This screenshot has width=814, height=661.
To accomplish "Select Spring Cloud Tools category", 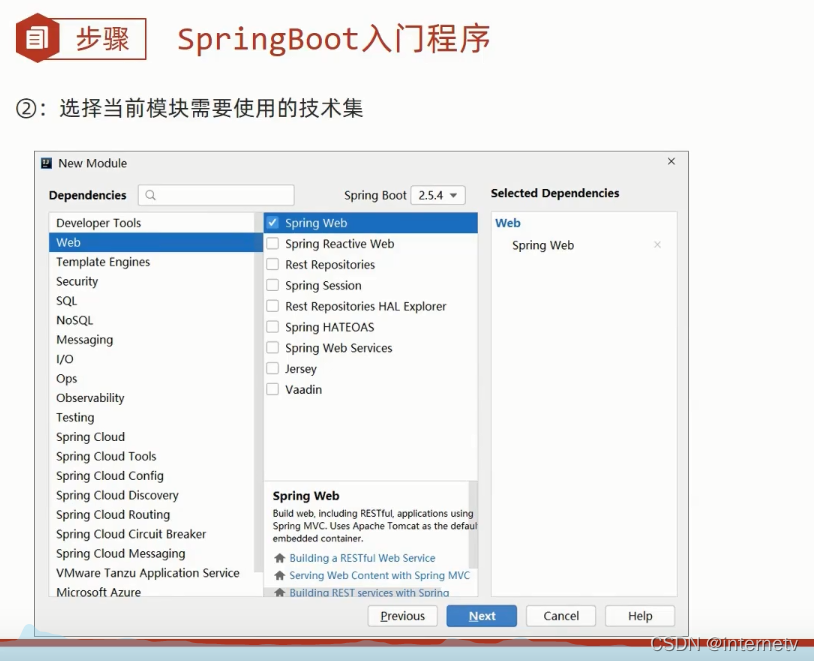I will tap(152, 456).
